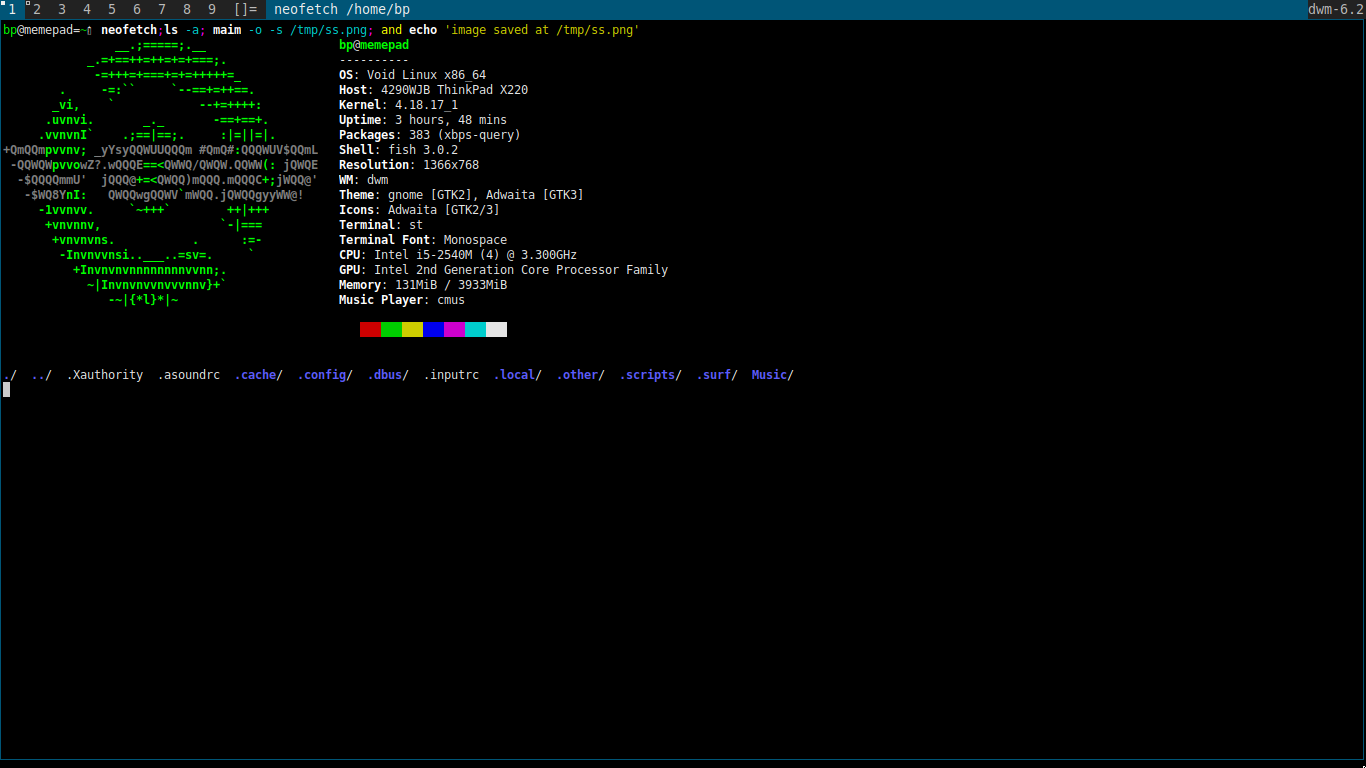The width and height of the screenshot is (1366, 768).
Task: Click the 'Theme: gnome [GTK2], Adwaita [GTK3]' line
Action: (x=461, y=195)
